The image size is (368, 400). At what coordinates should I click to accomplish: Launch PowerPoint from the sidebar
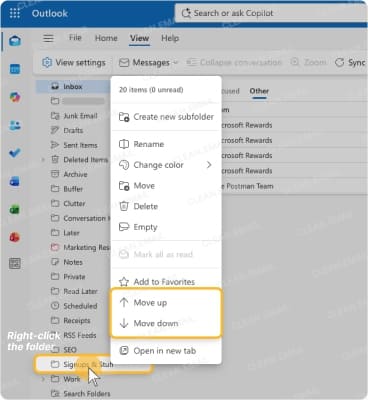pos(15,237)
